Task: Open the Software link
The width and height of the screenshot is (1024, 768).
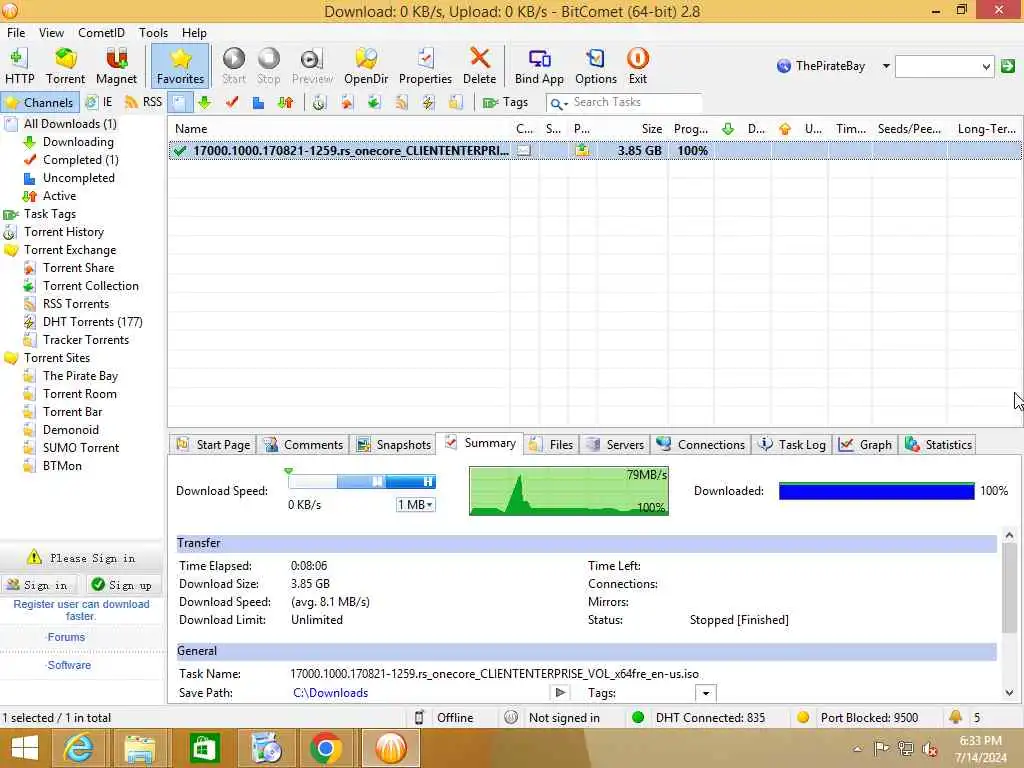Action: tap(69, 665)
